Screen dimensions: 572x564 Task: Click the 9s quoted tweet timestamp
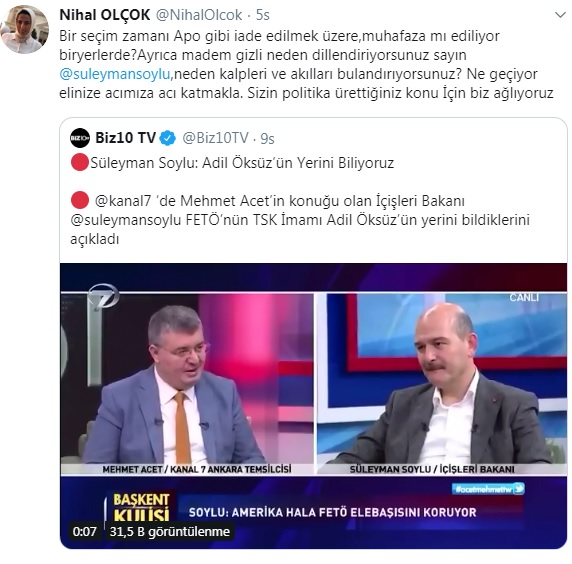click(267, 139)
